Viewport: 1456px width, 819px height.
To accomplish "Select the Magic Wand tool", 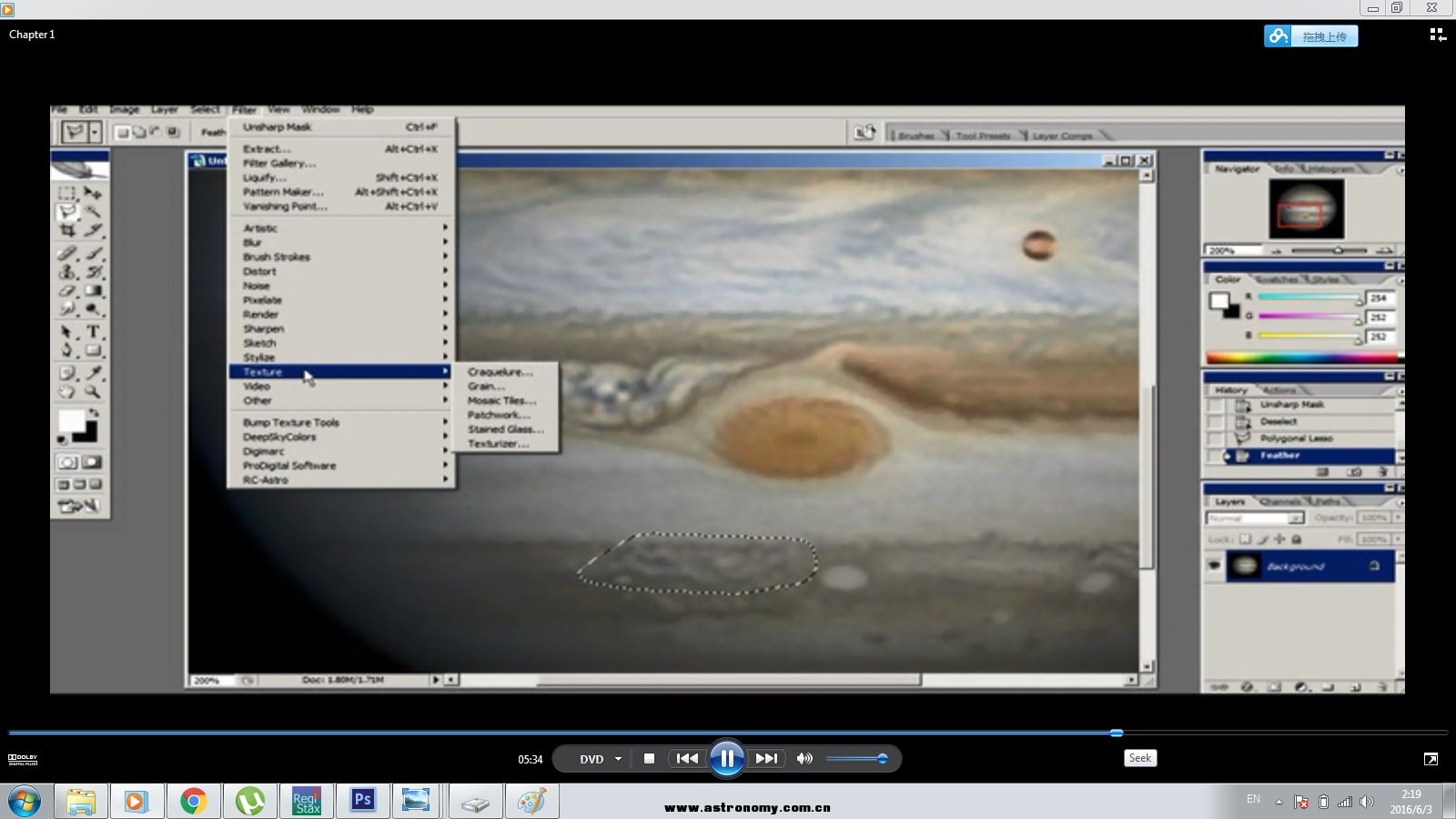I will (93, 212).
